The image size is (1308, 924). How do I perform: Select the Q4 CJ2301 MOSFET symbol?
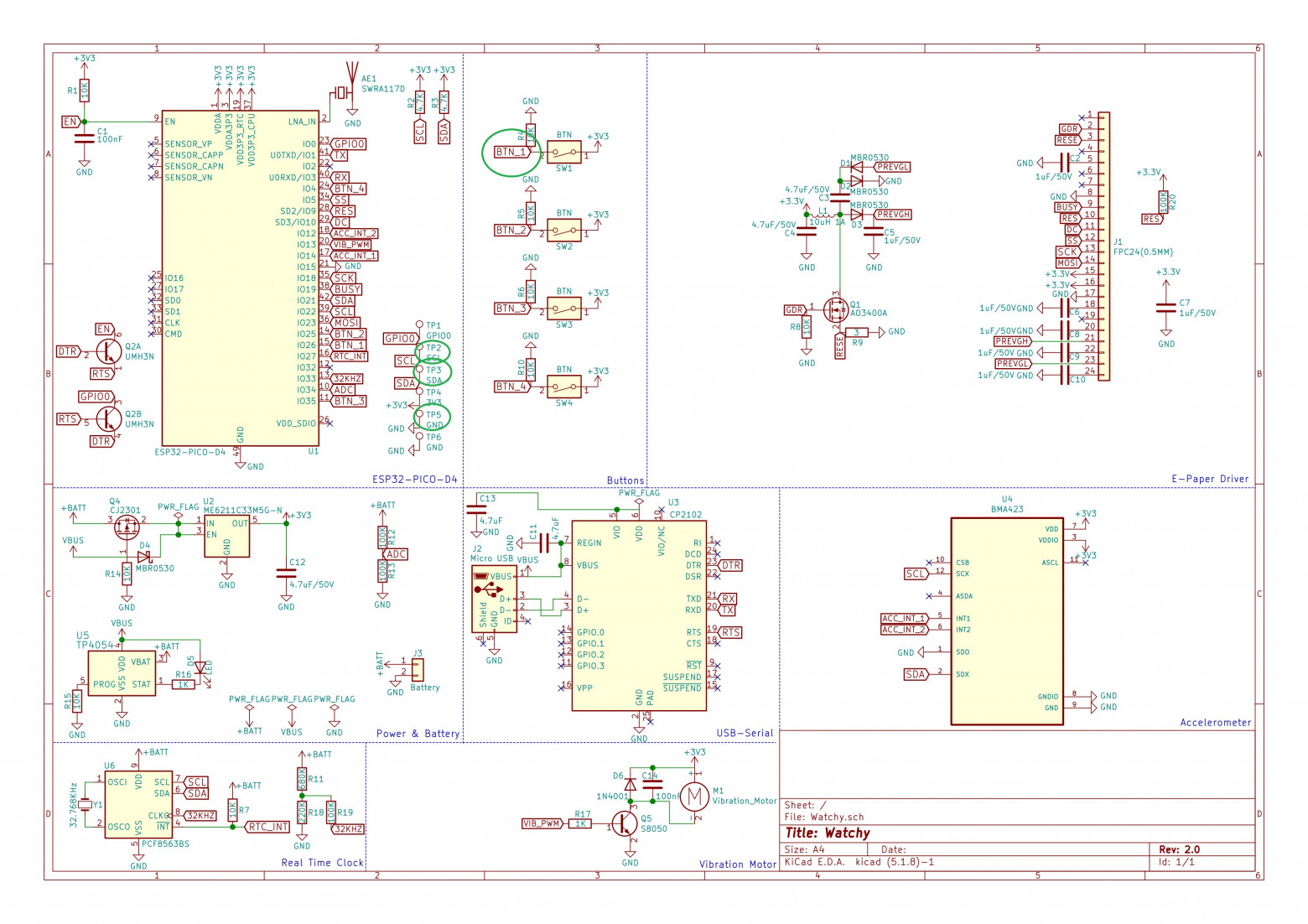[x=127, y=526]
